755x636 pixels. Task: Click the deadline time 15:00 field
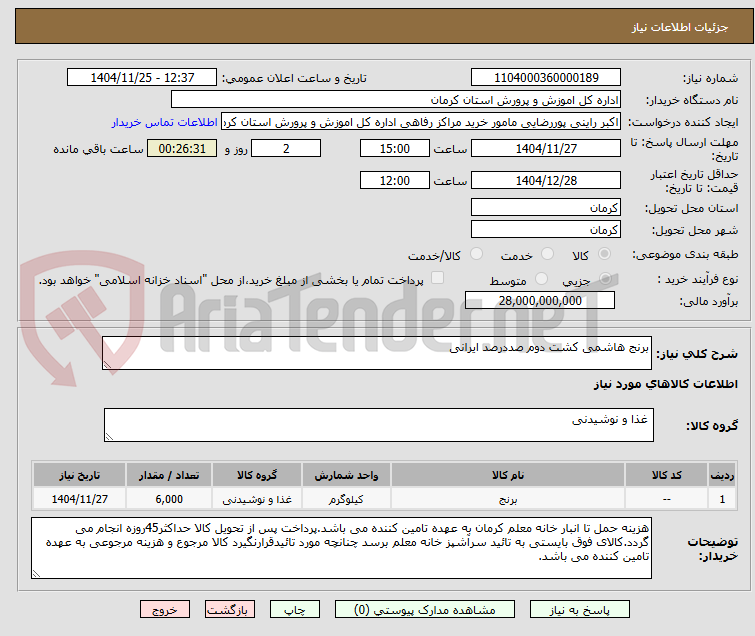pyautogui.click(x=395, y=148)
